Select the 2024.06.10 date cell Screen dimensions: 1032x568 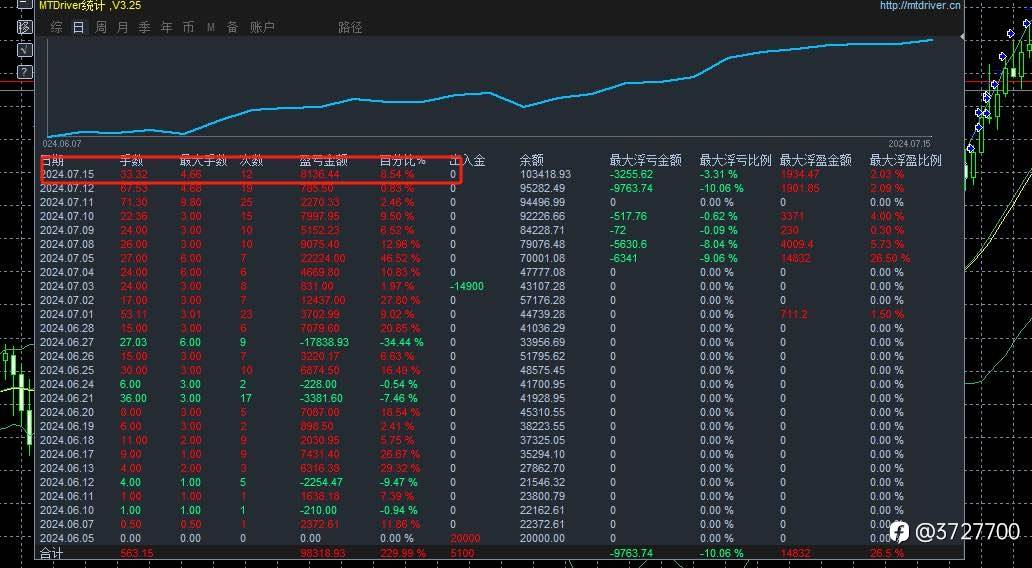click(67, 510)
